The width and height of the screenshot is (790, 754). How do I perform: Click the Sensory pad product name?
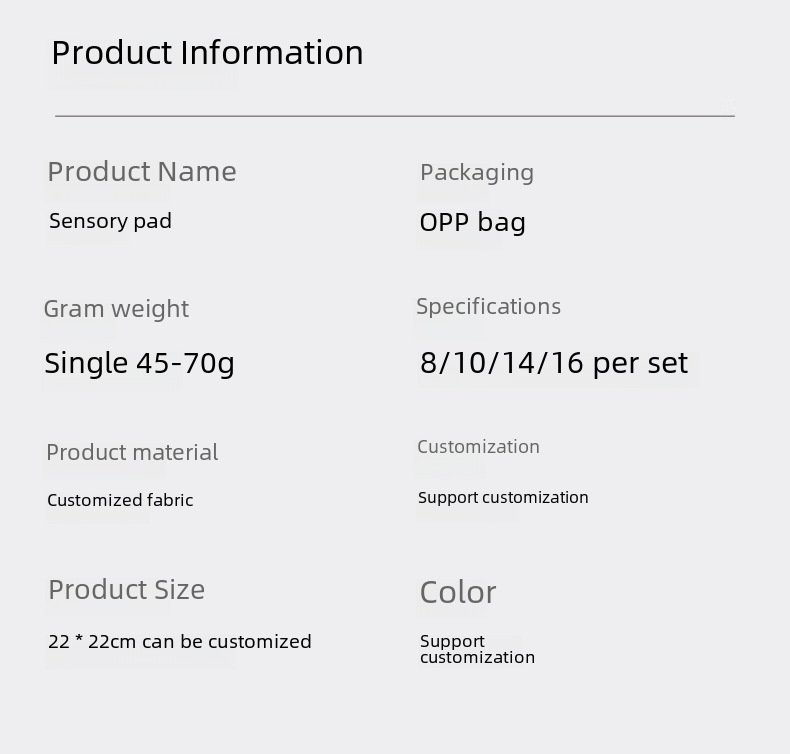pyautogui.click(x=110, y=221)
